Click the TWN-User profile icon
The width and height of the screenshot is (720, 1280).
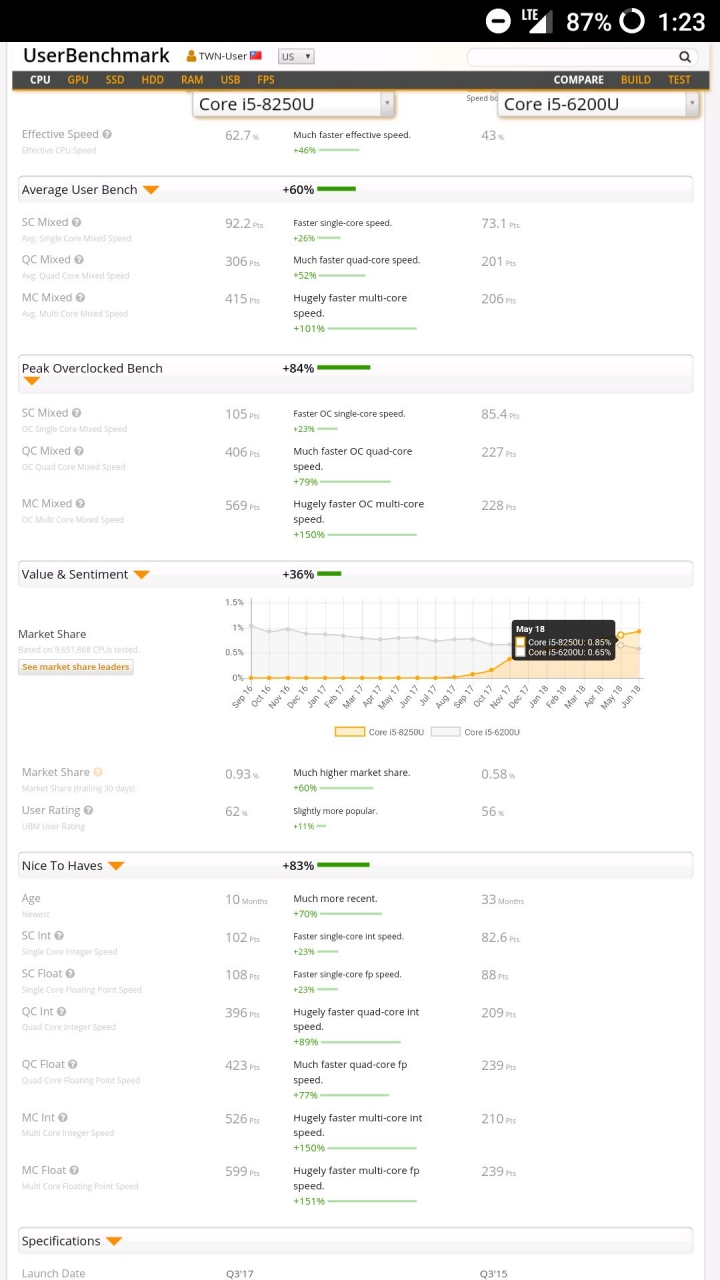coord(192,56)
